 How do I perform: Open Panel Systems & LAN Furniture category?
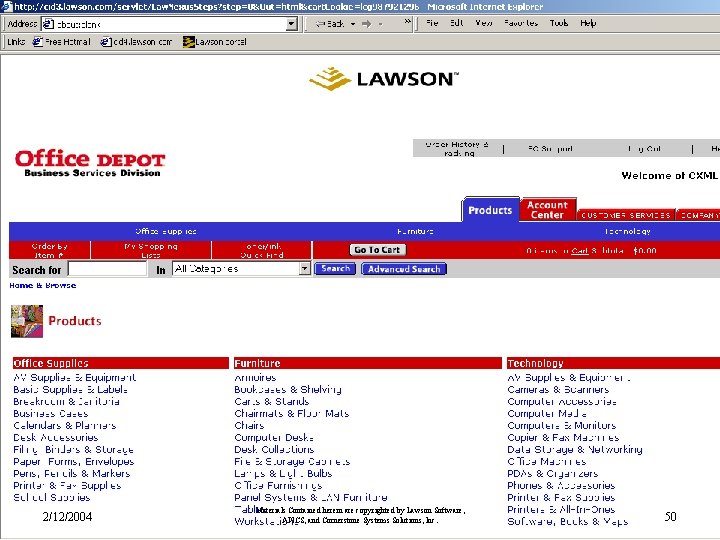pos(311,497)
